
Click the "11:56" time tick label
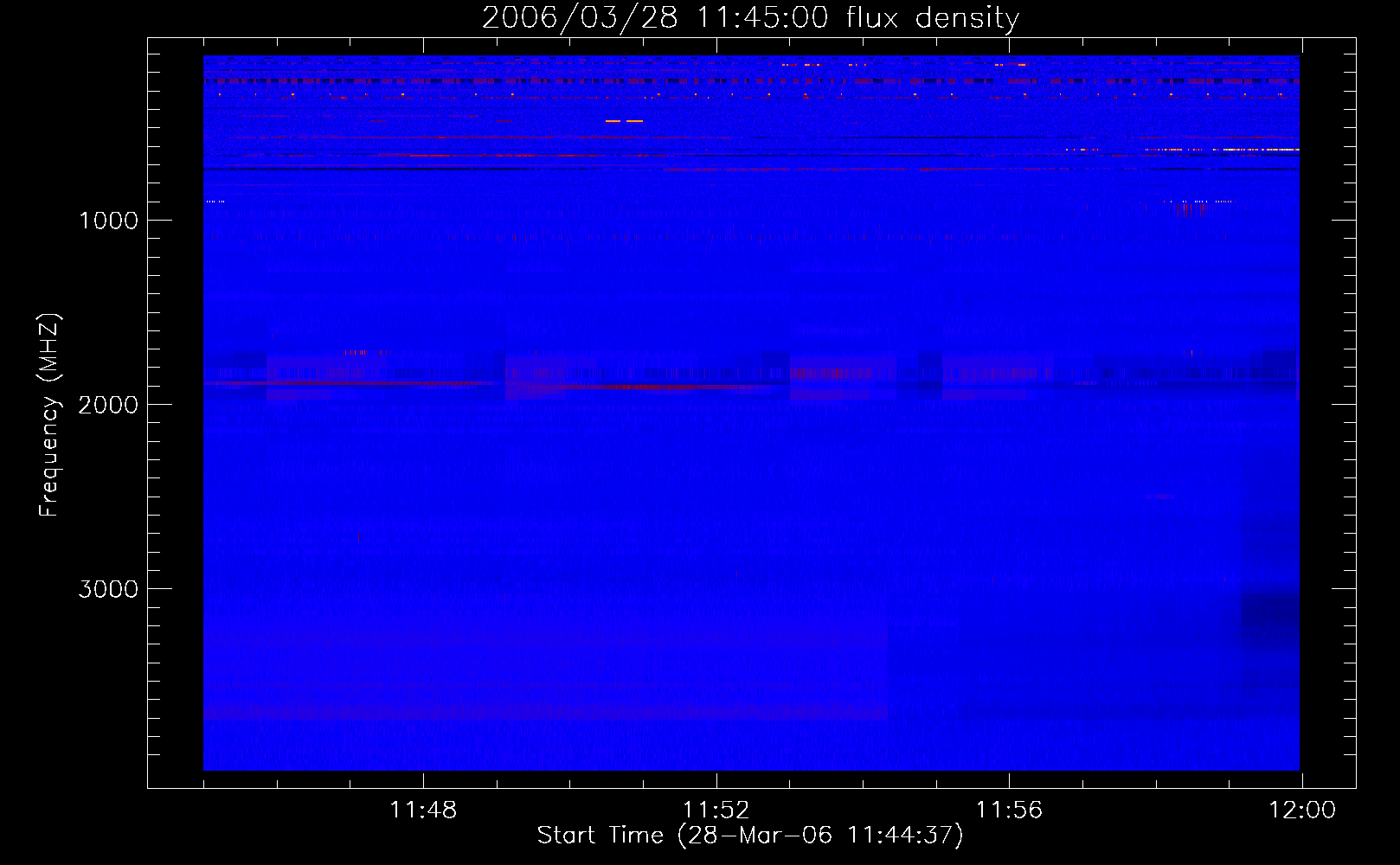click(1009, 811)
